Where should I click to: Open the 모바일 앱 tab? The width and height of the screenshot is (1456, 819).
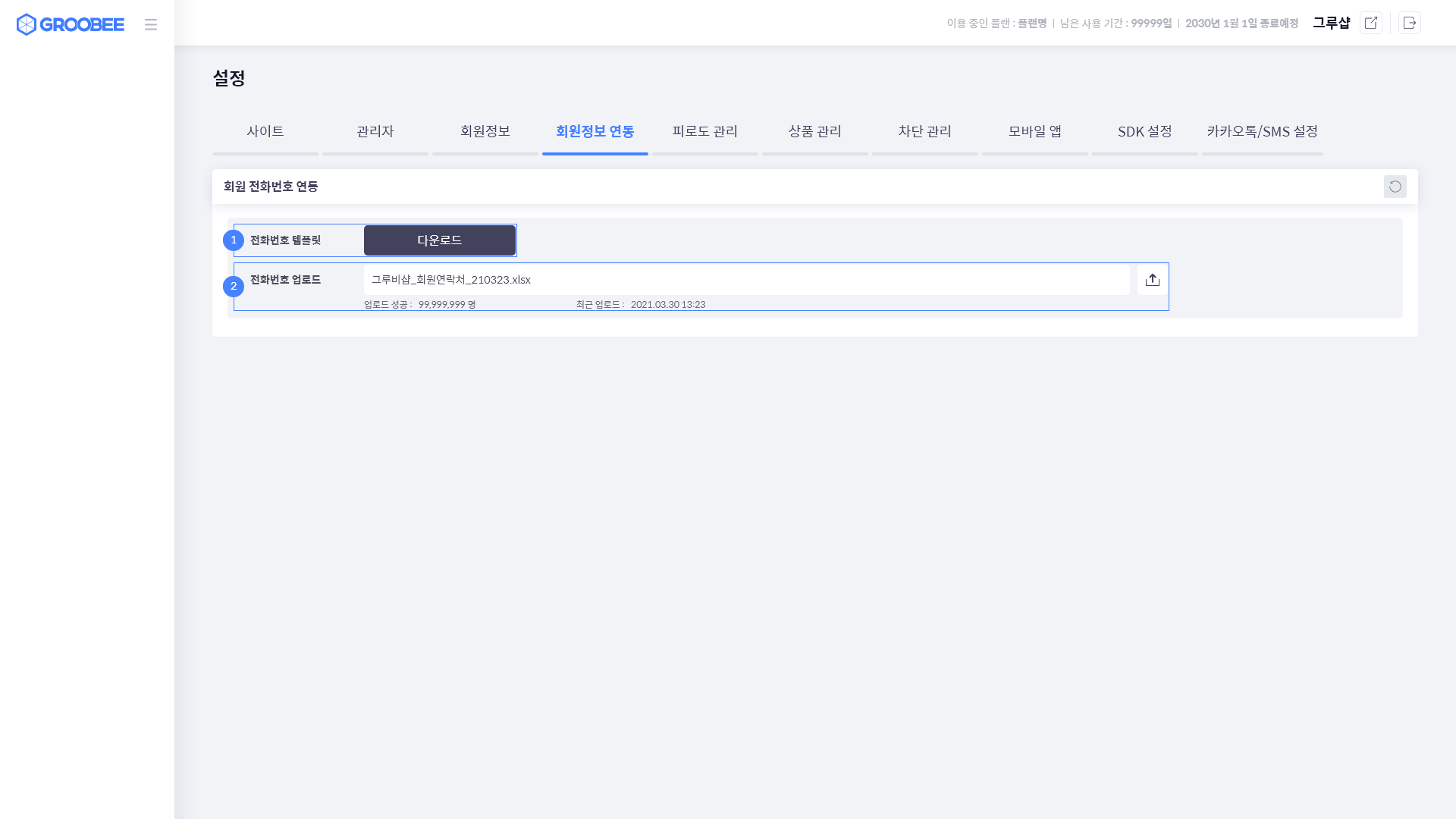coord(1035,132)
